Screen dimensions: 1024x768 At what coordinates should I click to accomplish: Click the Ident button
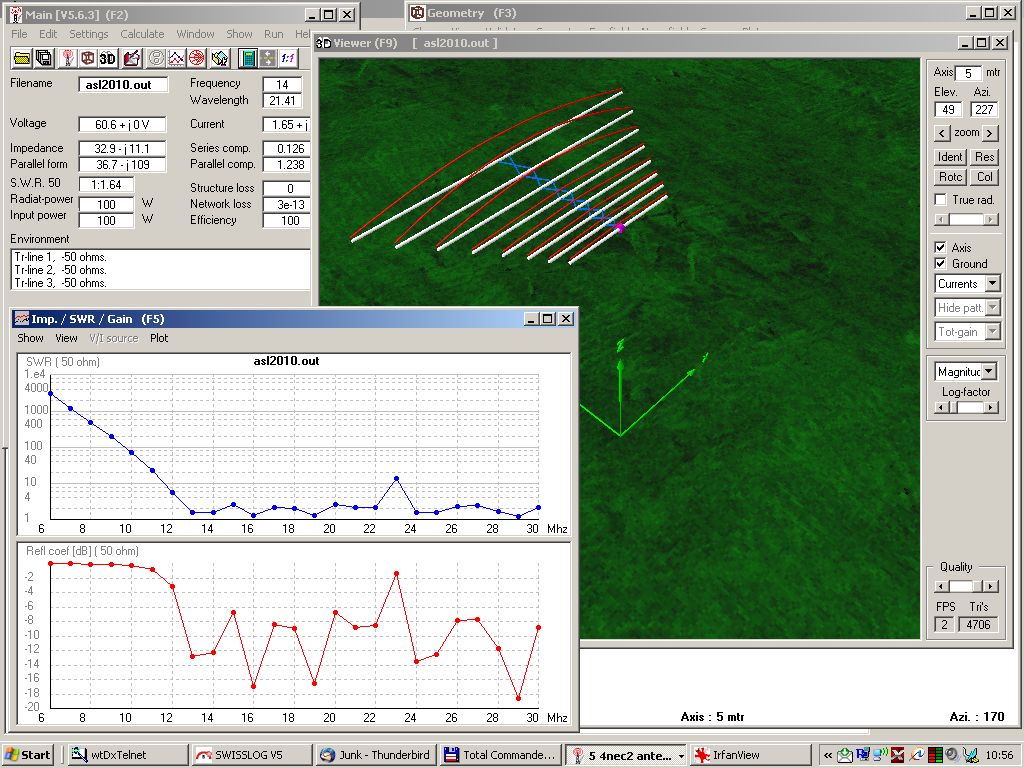[x=950, y=157]
